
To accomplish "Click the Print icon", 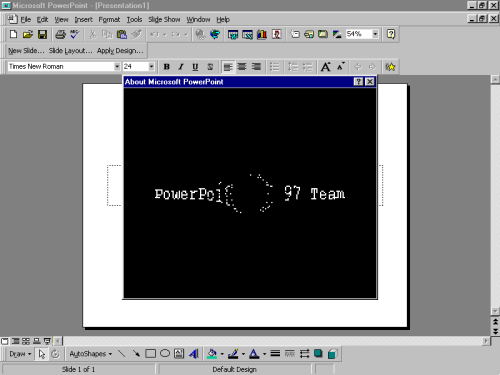I will pos(60,34).
